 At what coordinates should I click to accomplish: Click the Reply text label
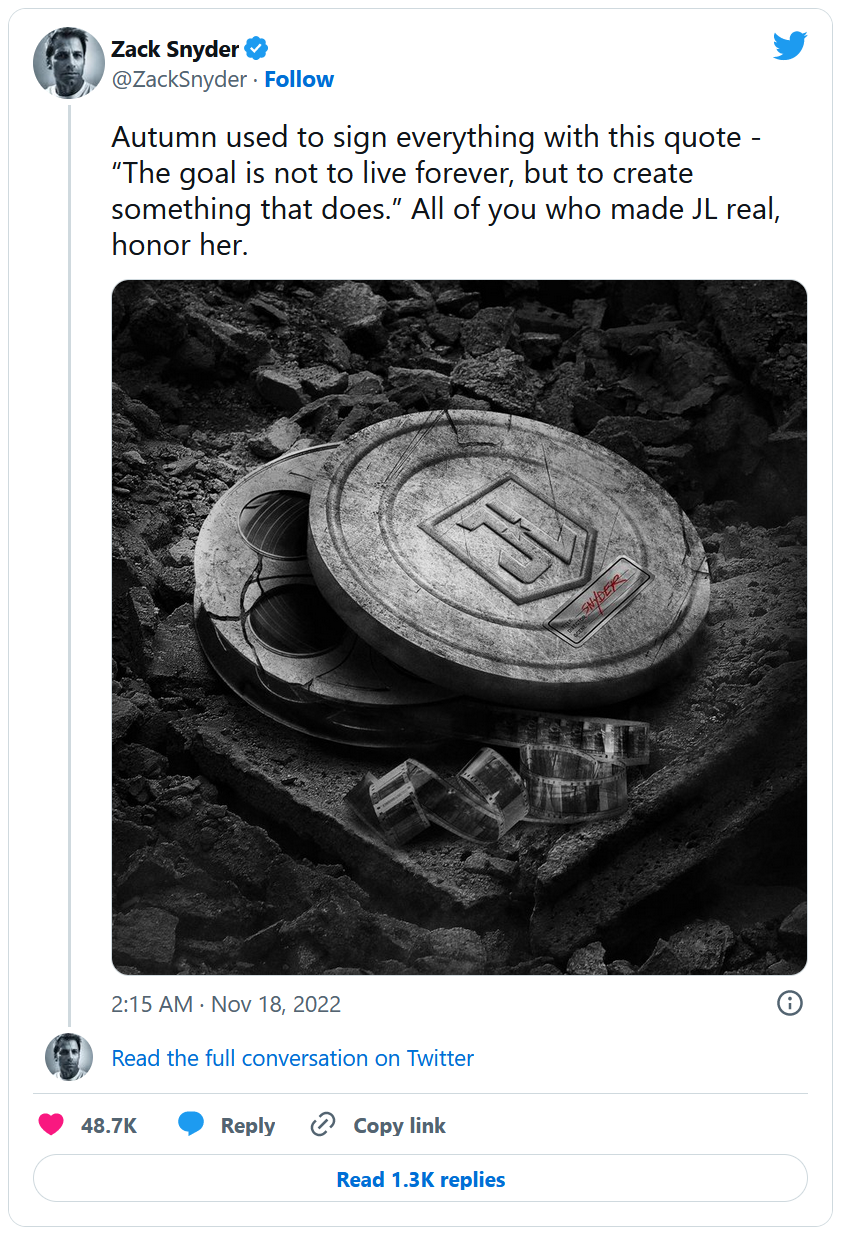[x=248, y=1126]
